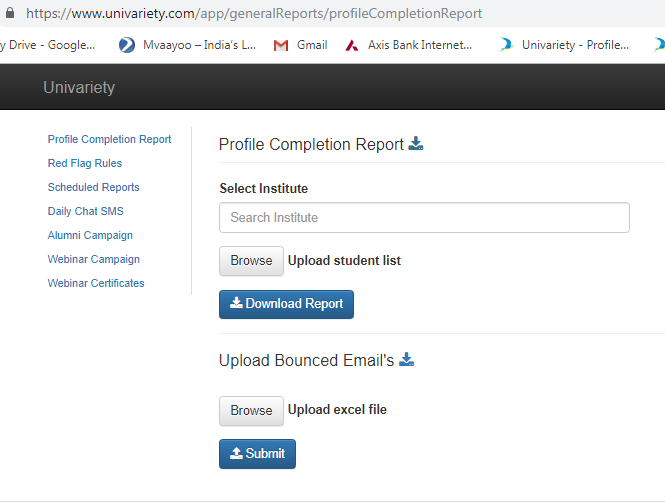This screenshot has height=502, width=665.
Task: Click the Download Report button
Action: (286, 304)
